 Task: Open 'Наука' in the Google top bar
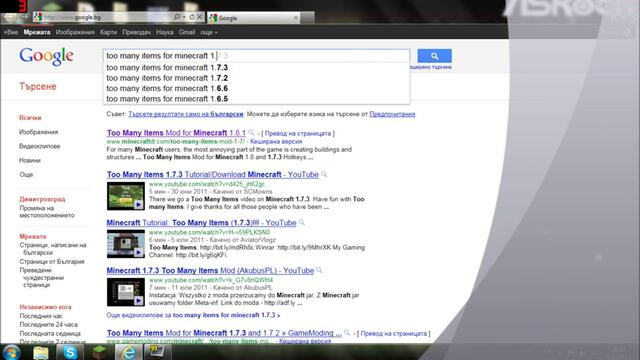click(164, 32)
